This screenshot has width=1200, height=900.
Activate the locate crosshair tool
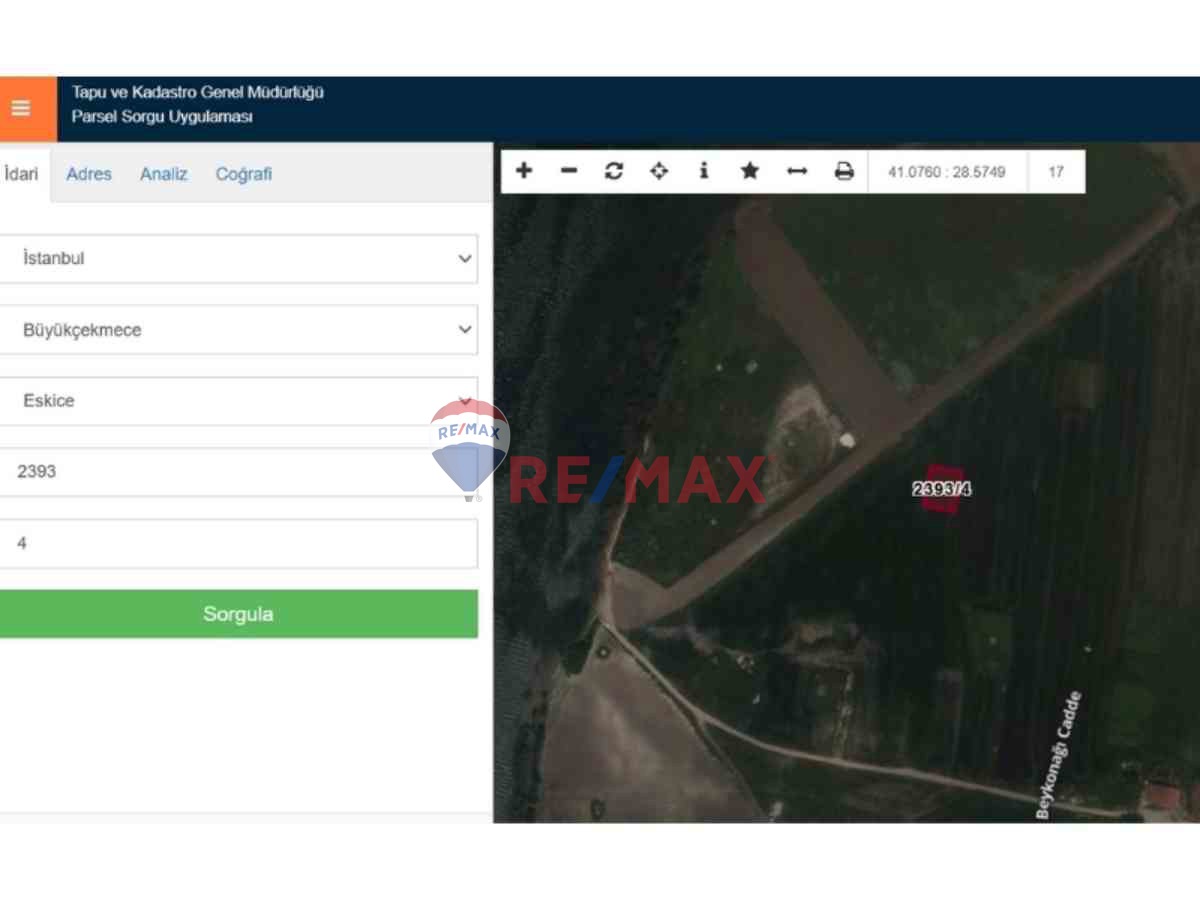coord(659,171)
